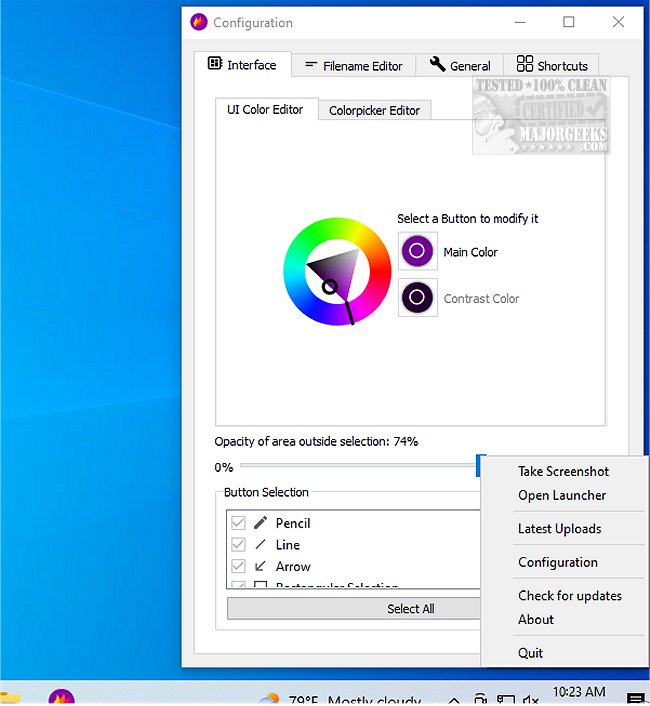
Task: Open the Shortcuts tab
Action: pyautogui.click(x=551, y=66)
